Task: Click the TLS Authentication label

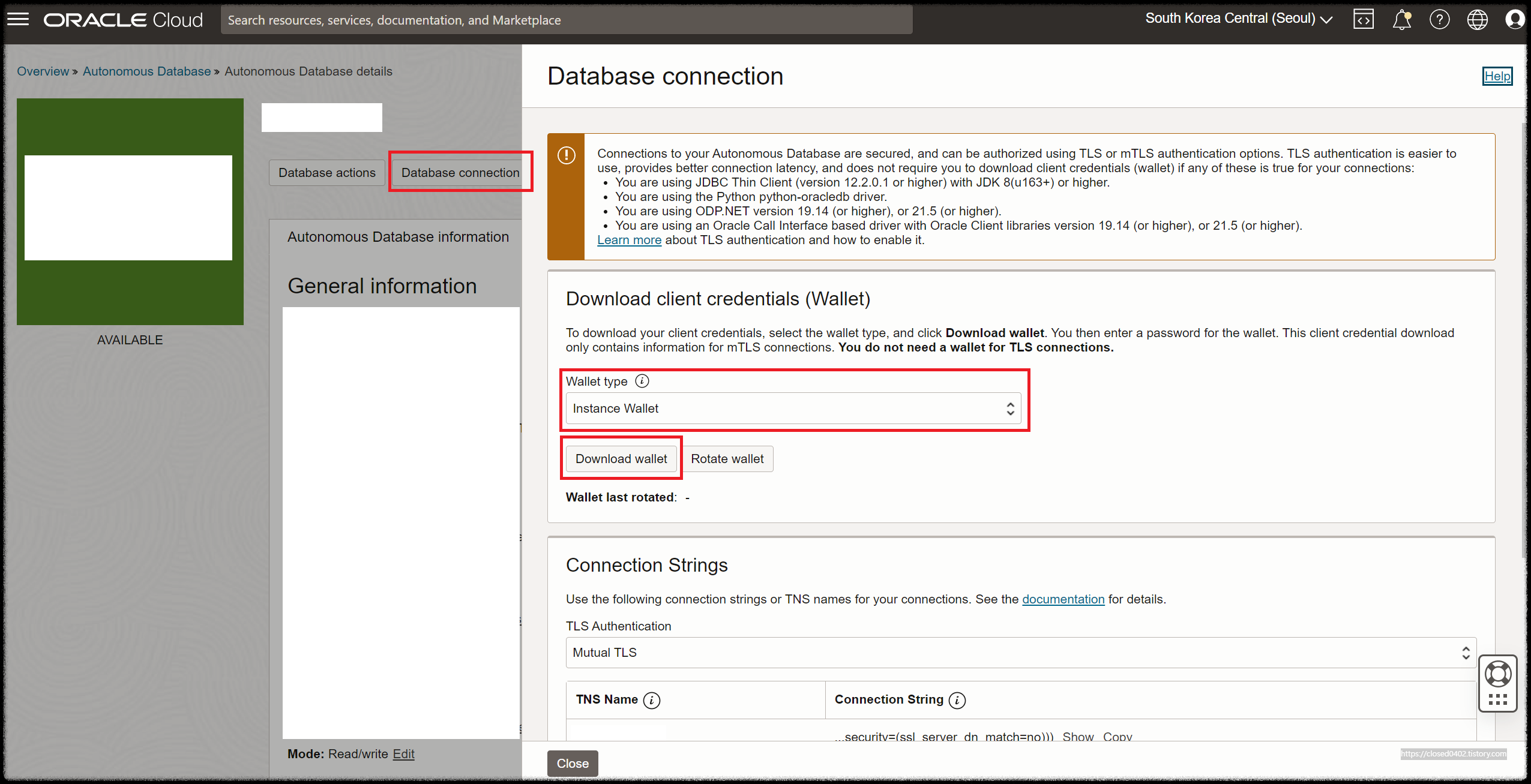Action: tap(618, 626)
